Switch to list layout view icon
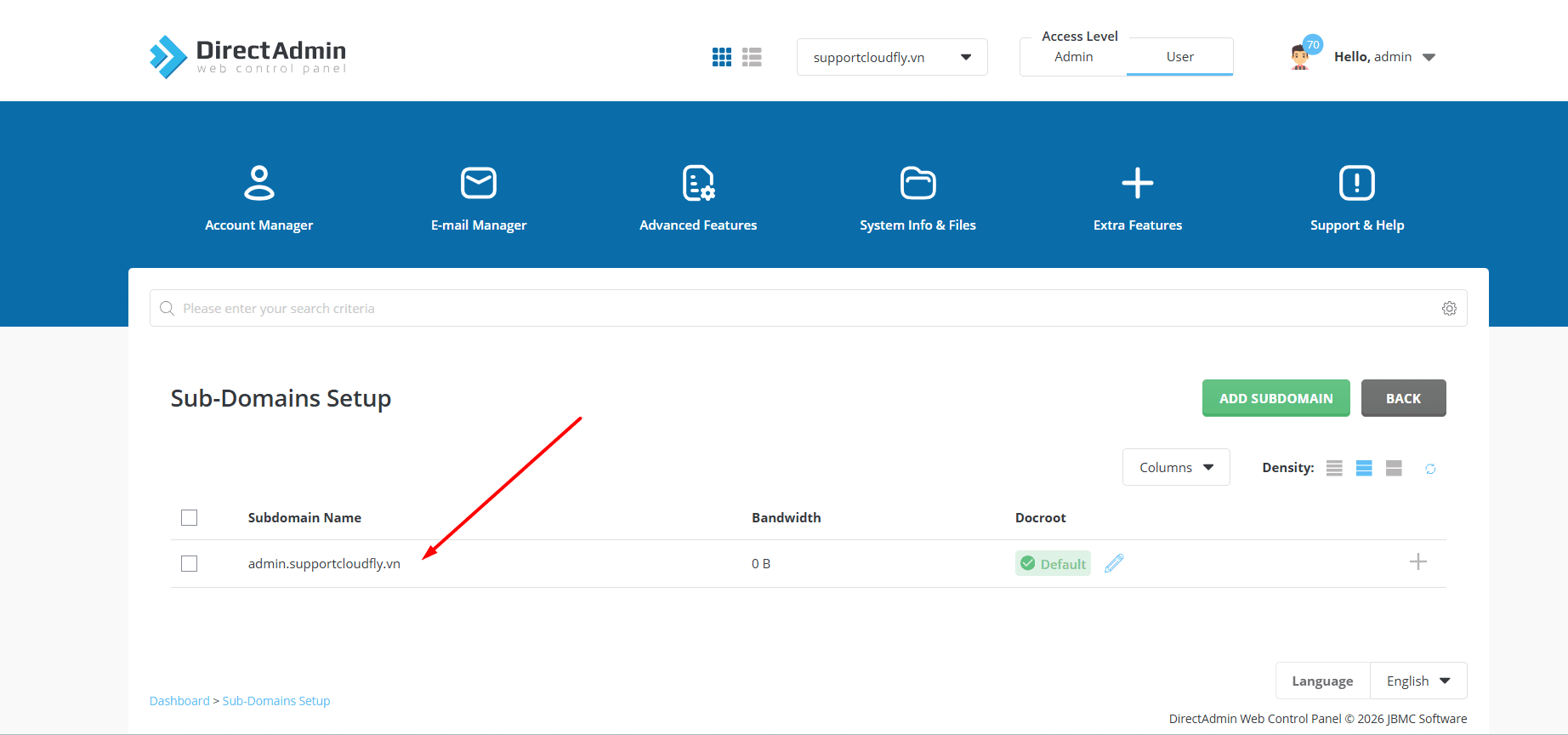The height and width of the screenshot is (735, 1568). point(752,57)
